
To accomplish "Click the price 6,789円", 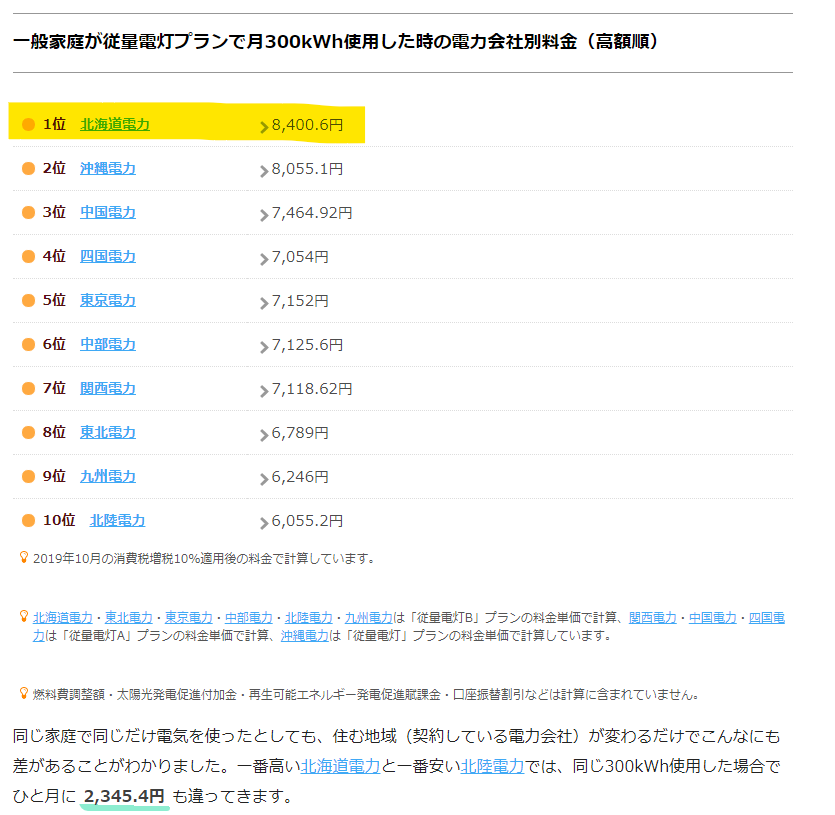I will [300, 433].
